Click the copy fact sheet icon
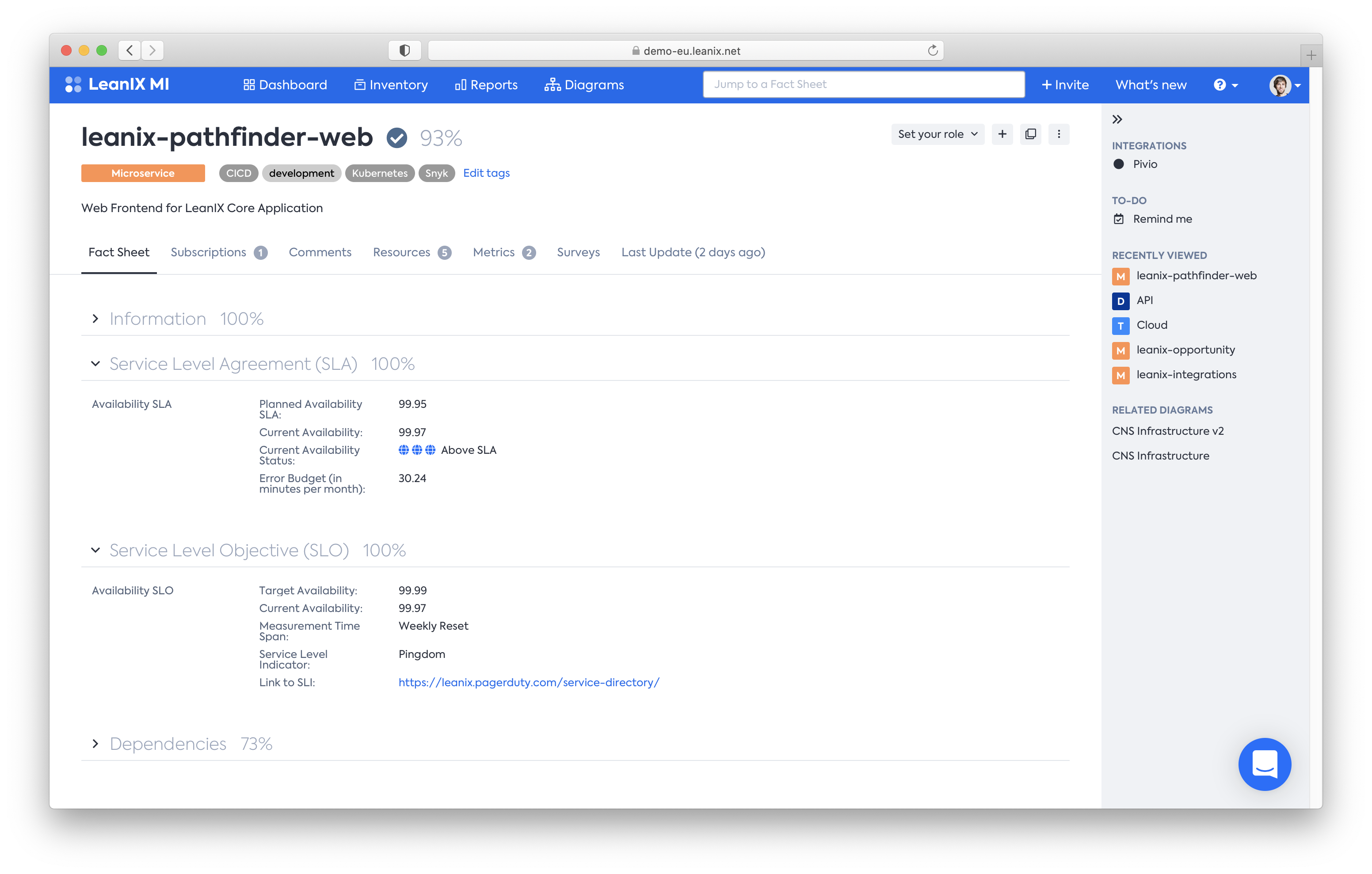 1030,134
